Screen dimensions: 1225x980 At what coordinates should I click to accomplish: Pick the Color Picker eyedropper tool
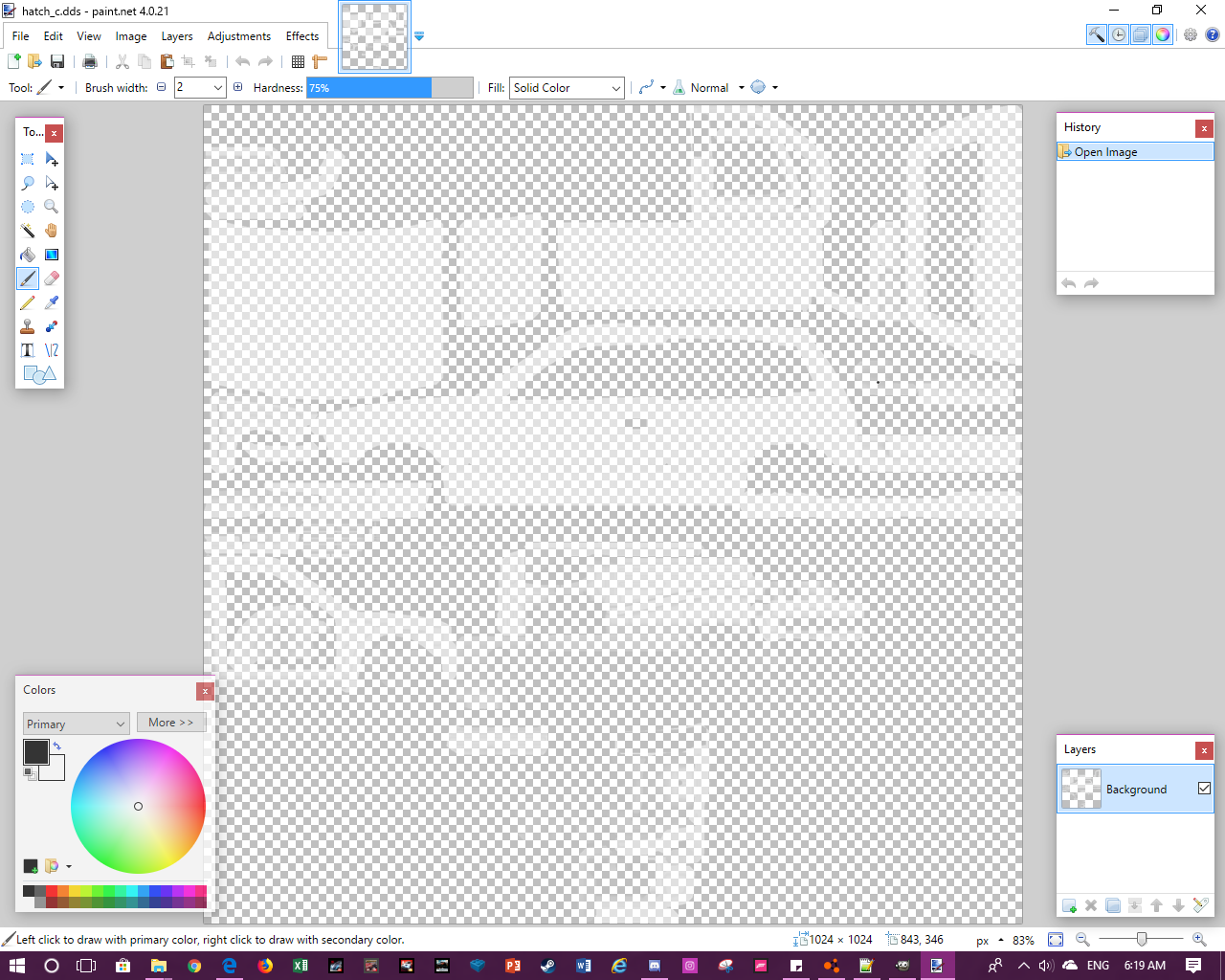[52, 302]
